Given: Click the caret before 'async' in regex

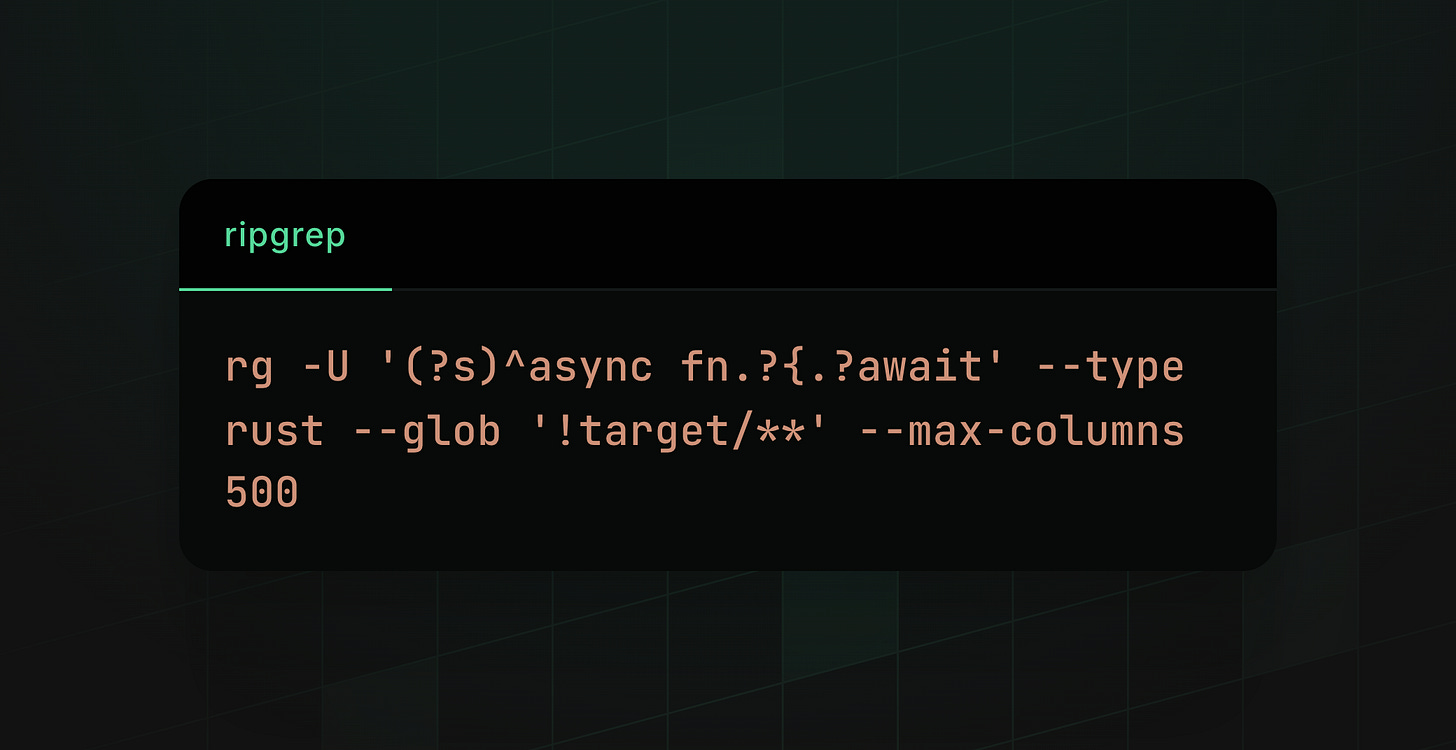Looking at the screenshot, I should pos(515,360).
